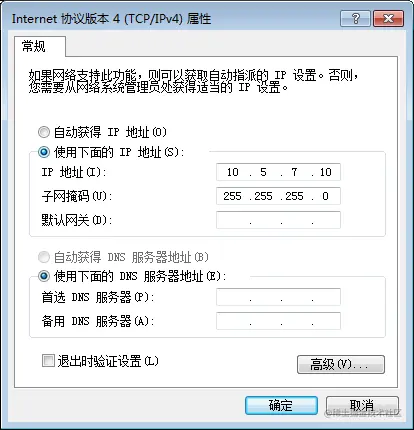Open the 常规 tab

coord(33,46)
